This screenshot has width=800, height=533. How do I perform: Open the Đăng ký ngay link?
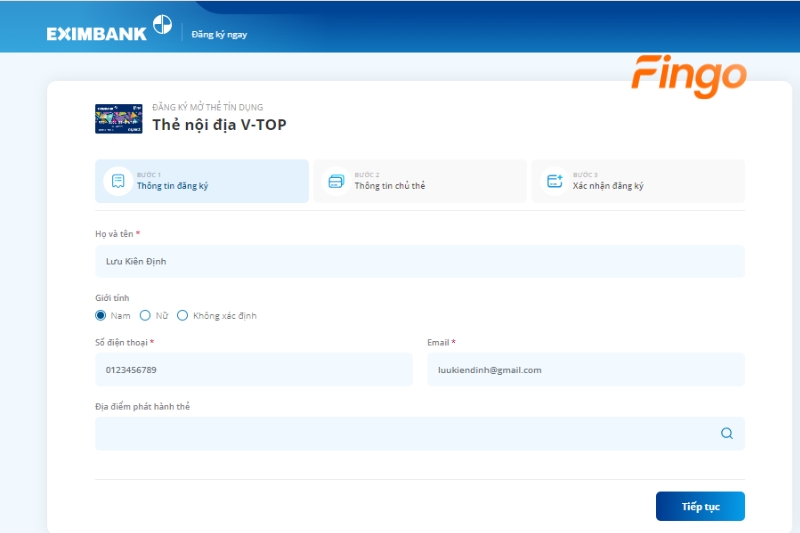[219, 35]
